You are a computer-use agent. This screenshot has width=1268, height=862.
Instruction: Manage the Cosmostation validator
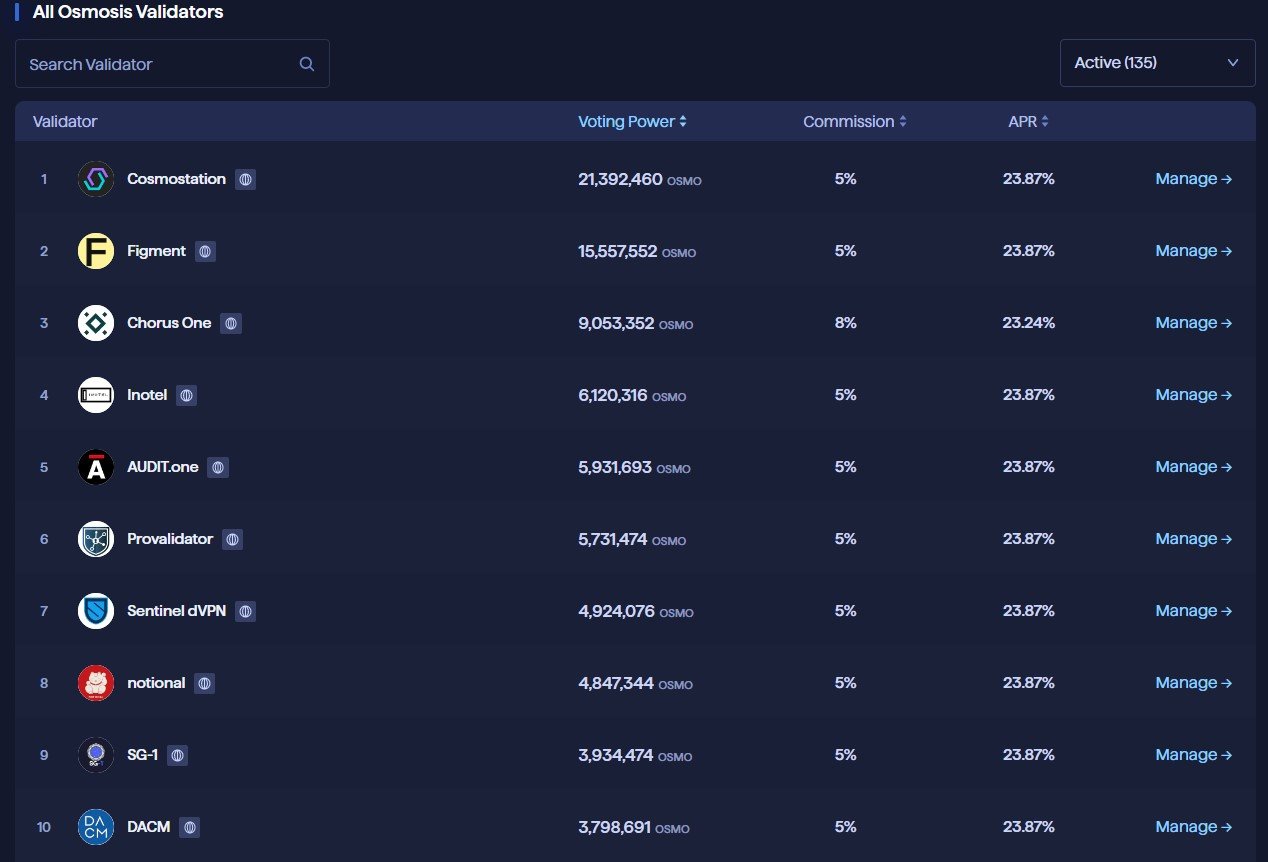tap(1193, 179)
